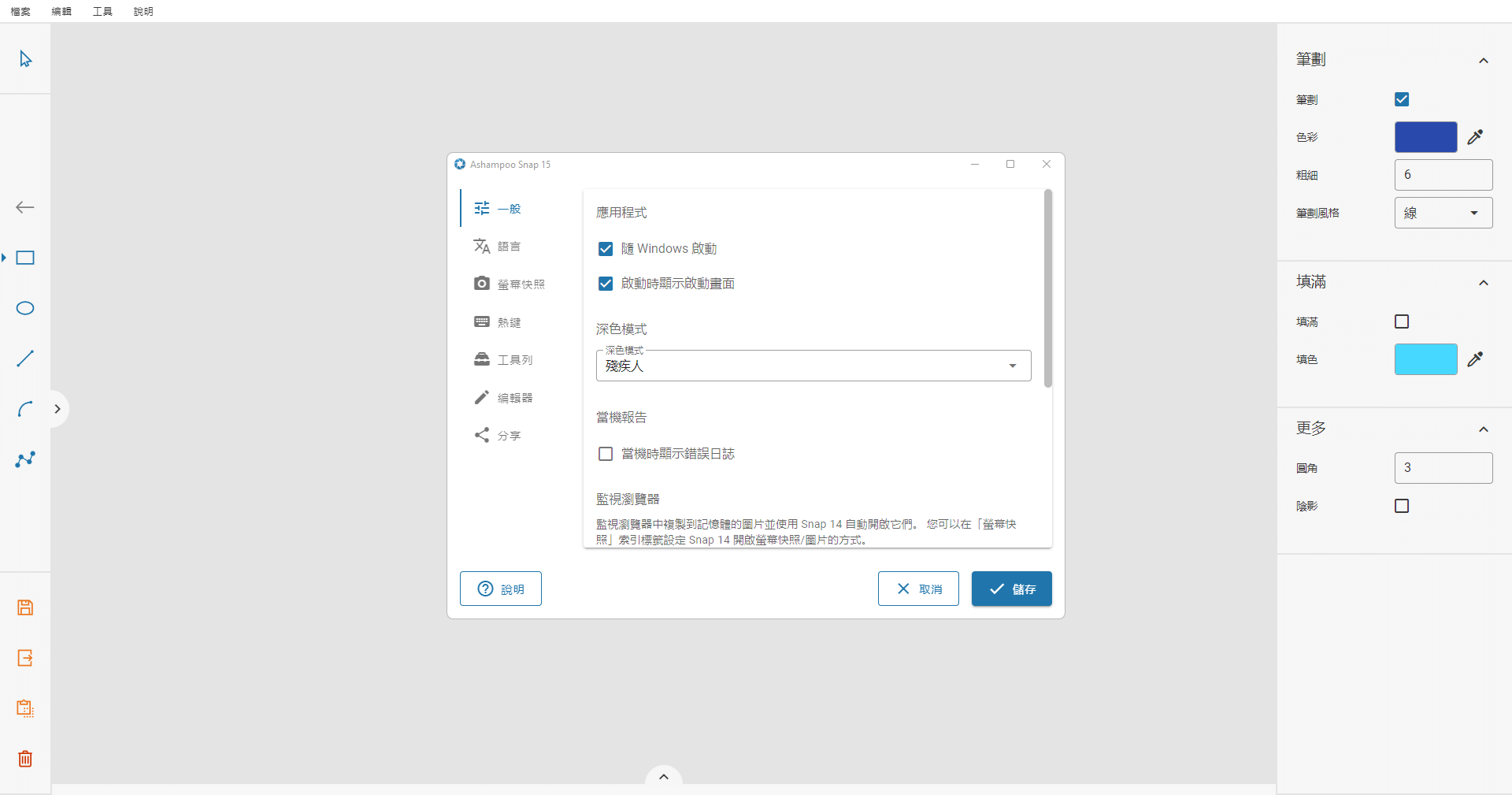This screenshot has height=795, width=1512.
Task: Collapse the 填滿 panel section
Action: [1483, 283]
